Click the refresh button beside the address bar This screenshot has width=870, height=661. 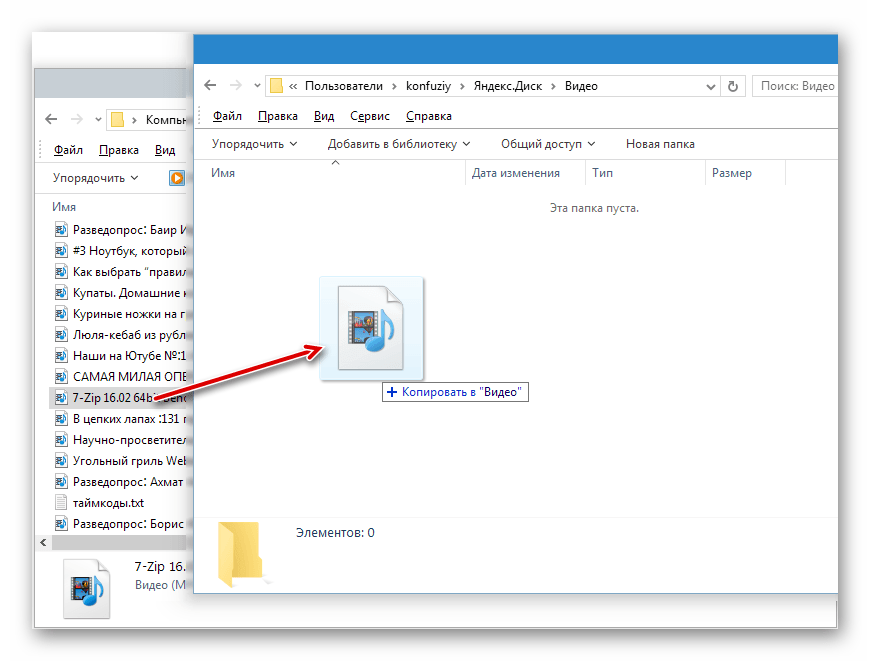(733, 86)
